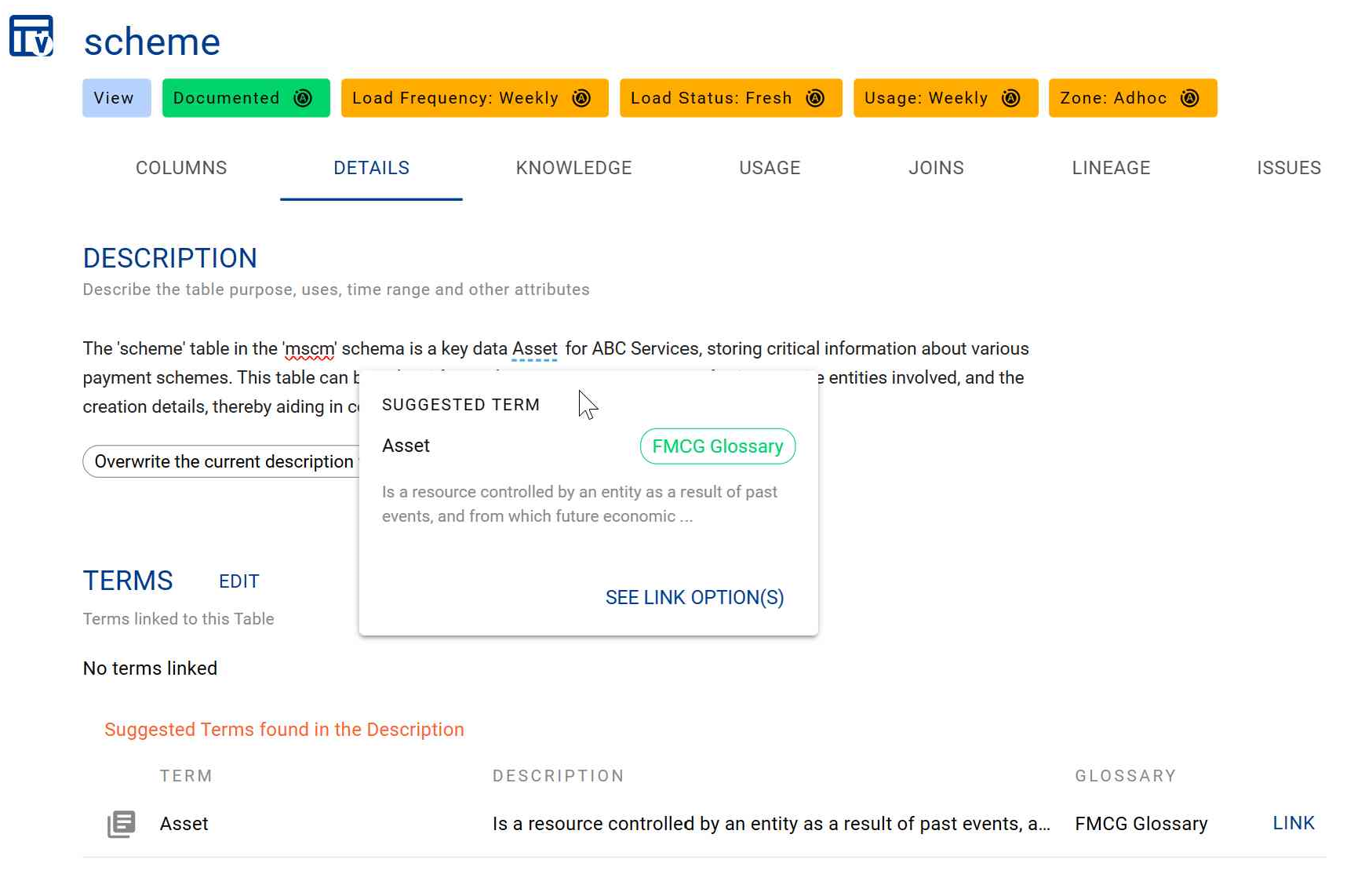
Task: Click See Link Option(s) in the popup
Action: coord(694,598)
